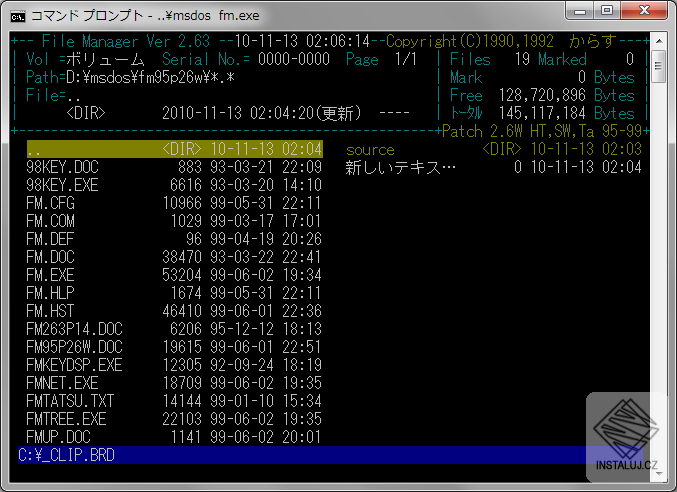
Task: Select the '新しいテキス…' file entry
Action: point(494,167)
